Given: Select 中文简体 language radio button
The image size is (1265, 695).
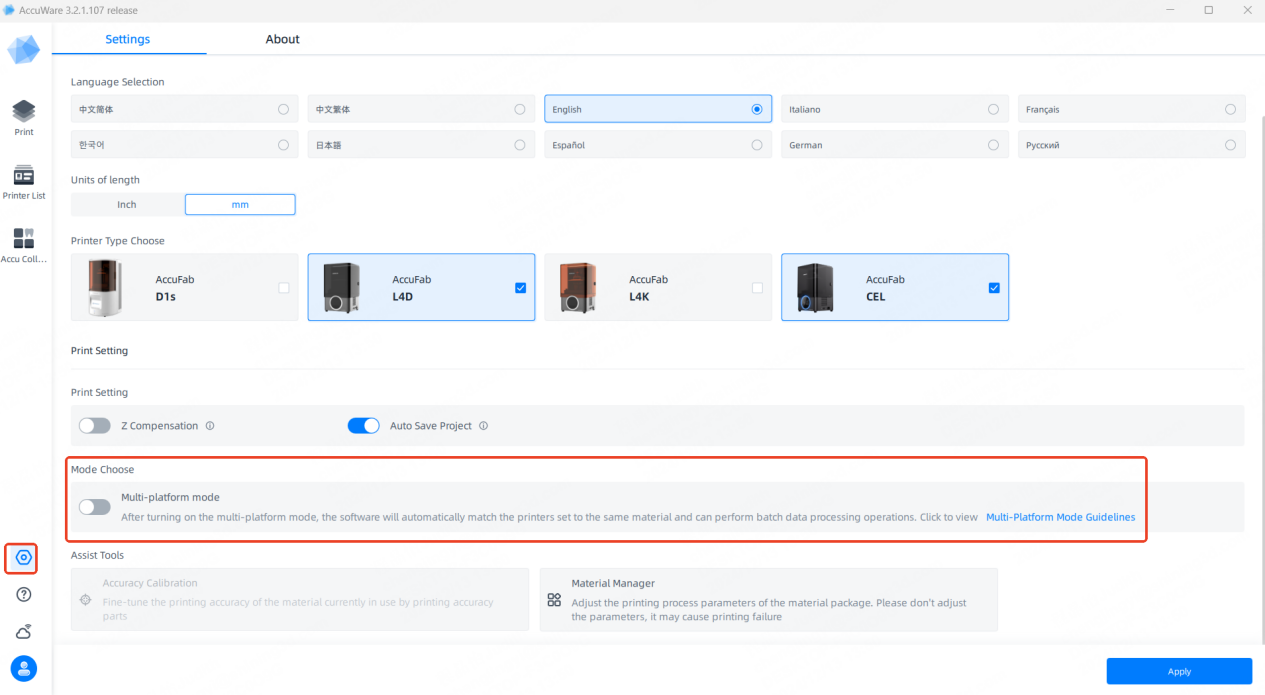Looking at the screenshot, I should [284, 109].
